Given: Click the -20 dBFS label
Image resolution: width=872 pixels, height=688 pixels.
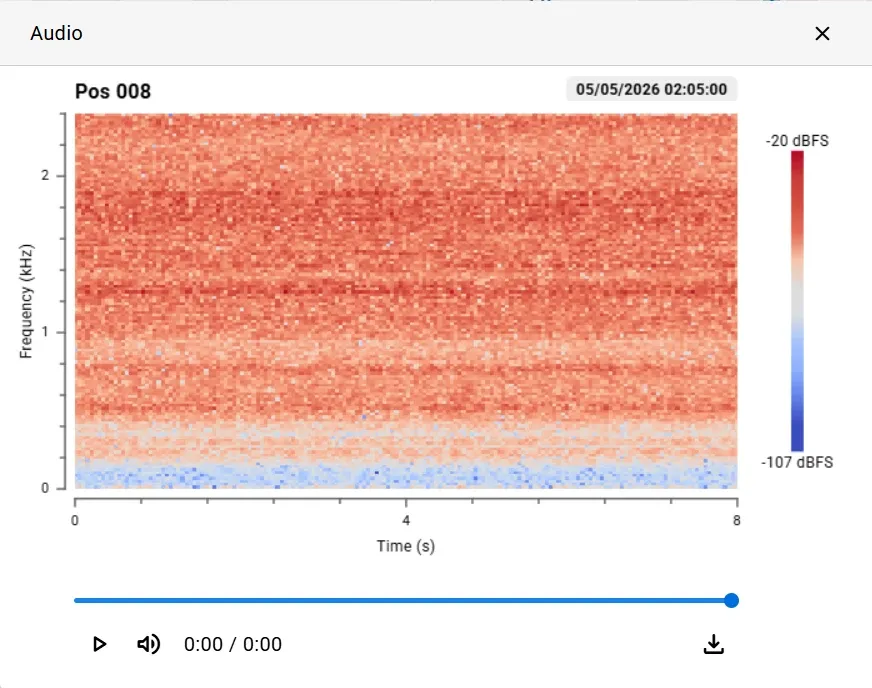Looking at the screenshot, I should pyautogui.click(x=797, y=141).
